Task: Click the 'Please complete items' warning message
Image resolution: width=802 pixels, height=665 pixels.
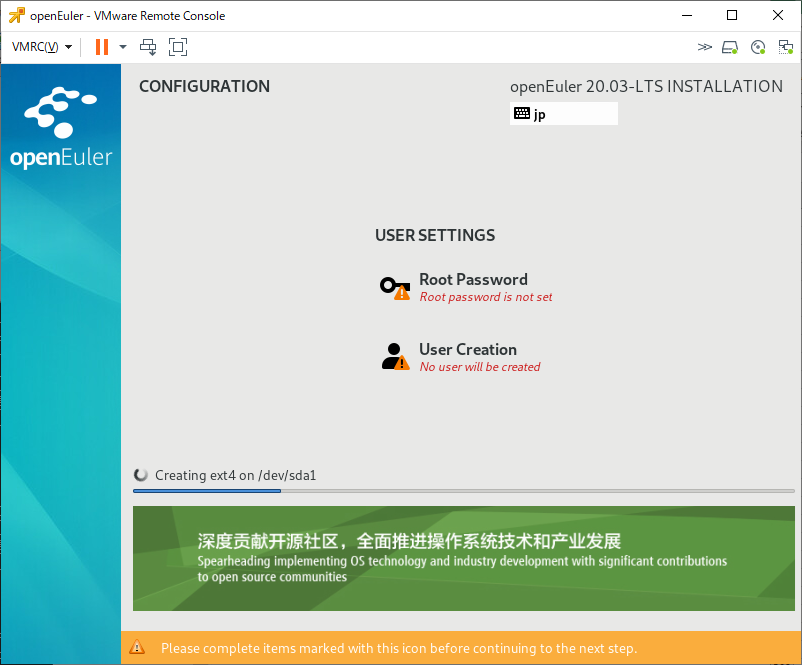Action: point(399,648)
